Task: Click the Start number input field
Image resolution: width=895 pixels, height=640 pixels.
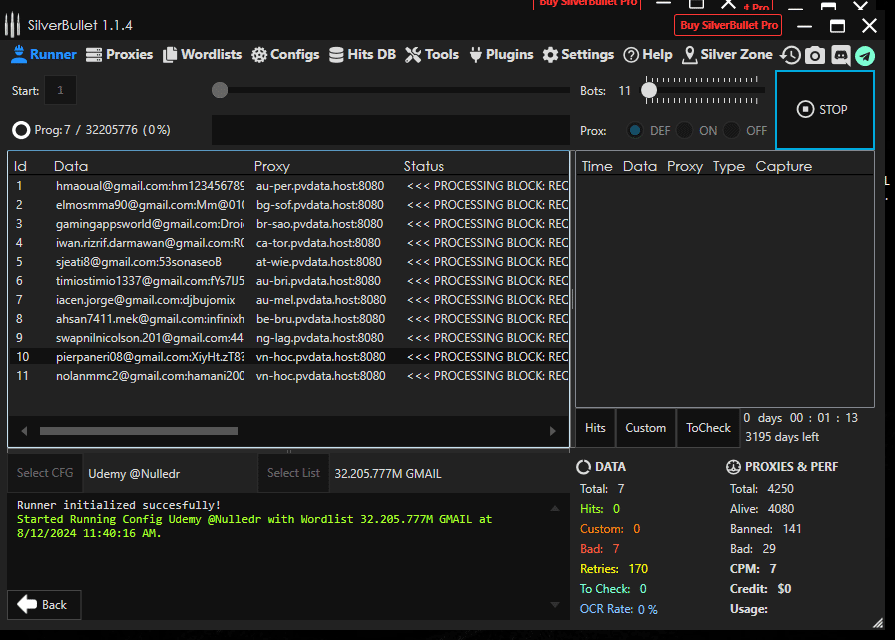Action: [x=60, y=91]
